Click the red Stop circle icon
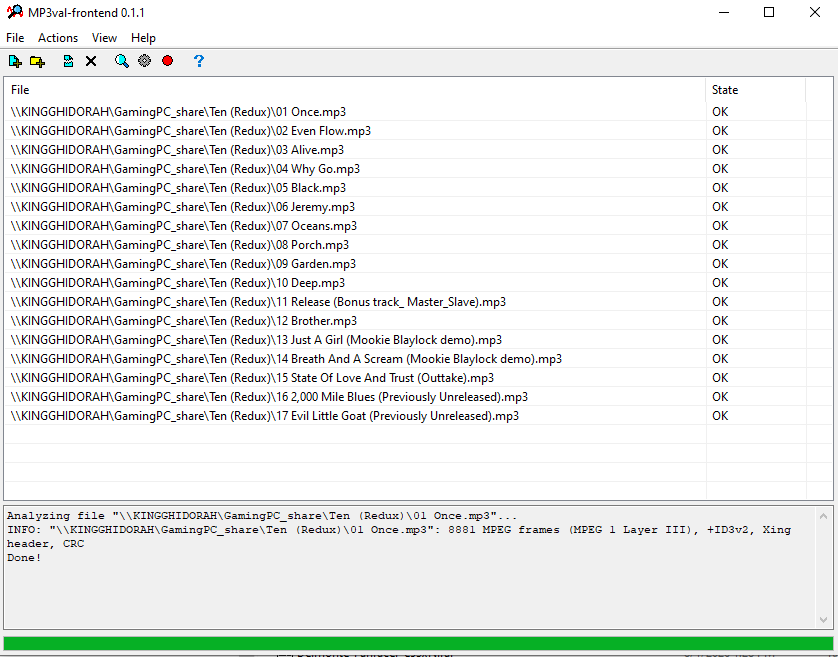This screenshot has width=838, height=657. pyautogui.click(x=167, y=61)
